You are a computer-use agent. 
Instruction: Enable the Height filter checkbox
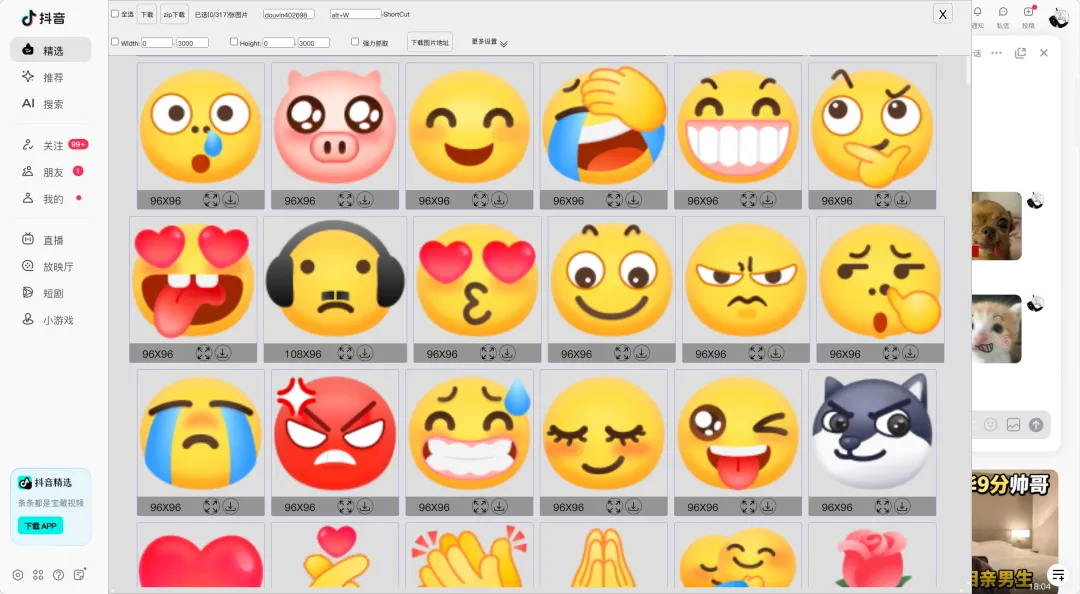point(233,42)
